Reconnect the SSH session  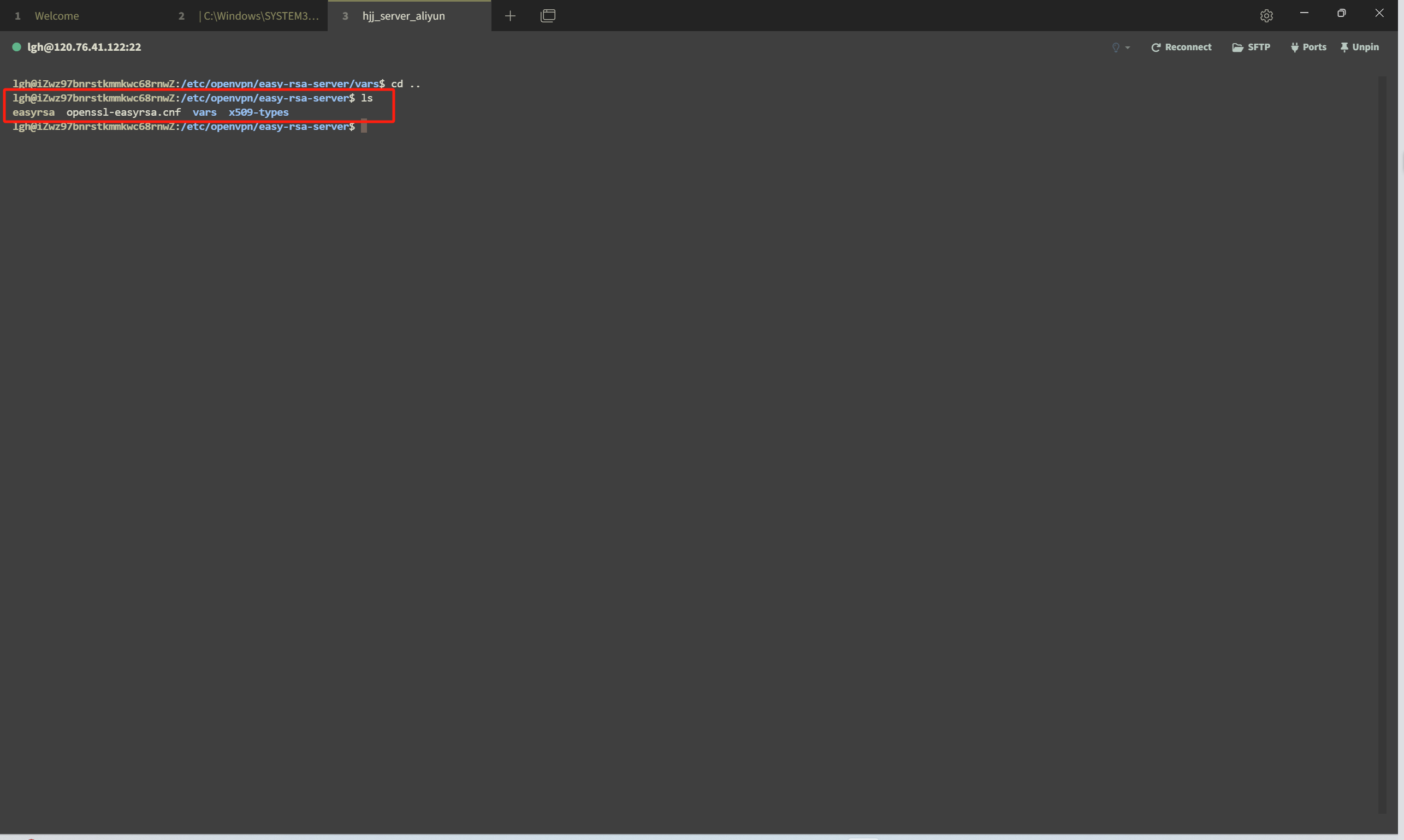point(1181,47)
